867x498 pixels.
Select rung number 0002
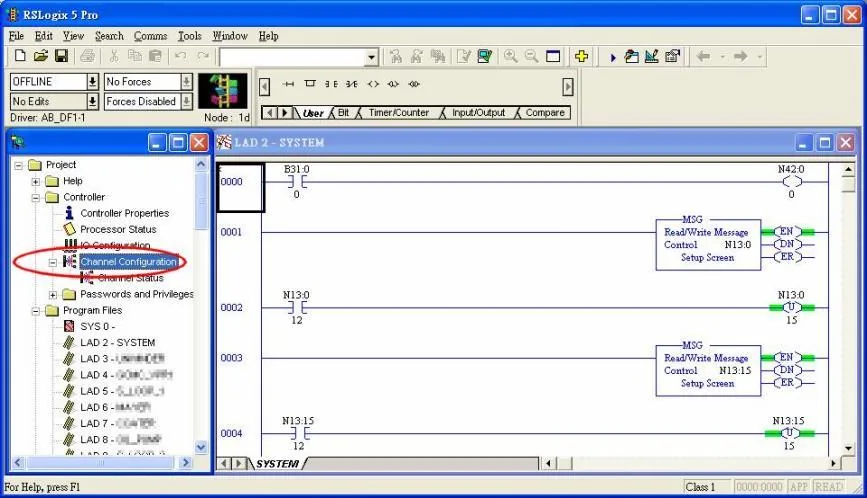[x=231, y=308]
